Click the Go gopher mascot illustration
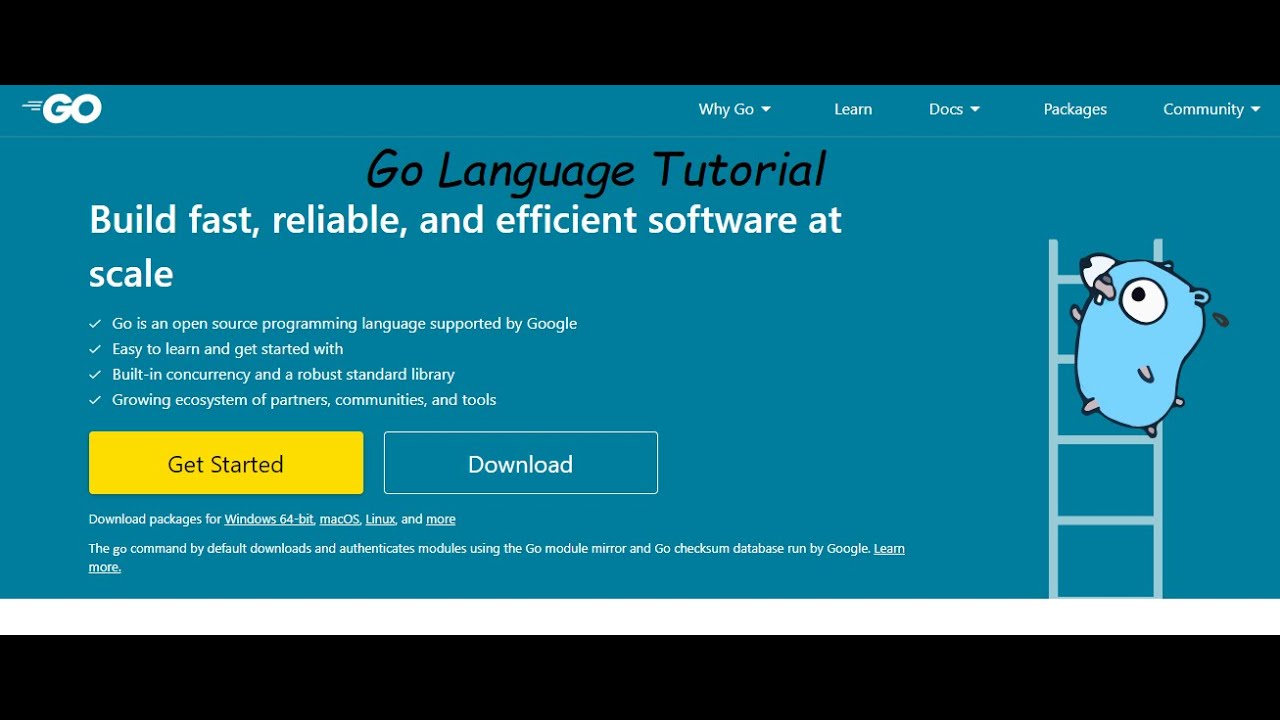The width and height of the screenshot is (1280, 720). click(1145, 343)
